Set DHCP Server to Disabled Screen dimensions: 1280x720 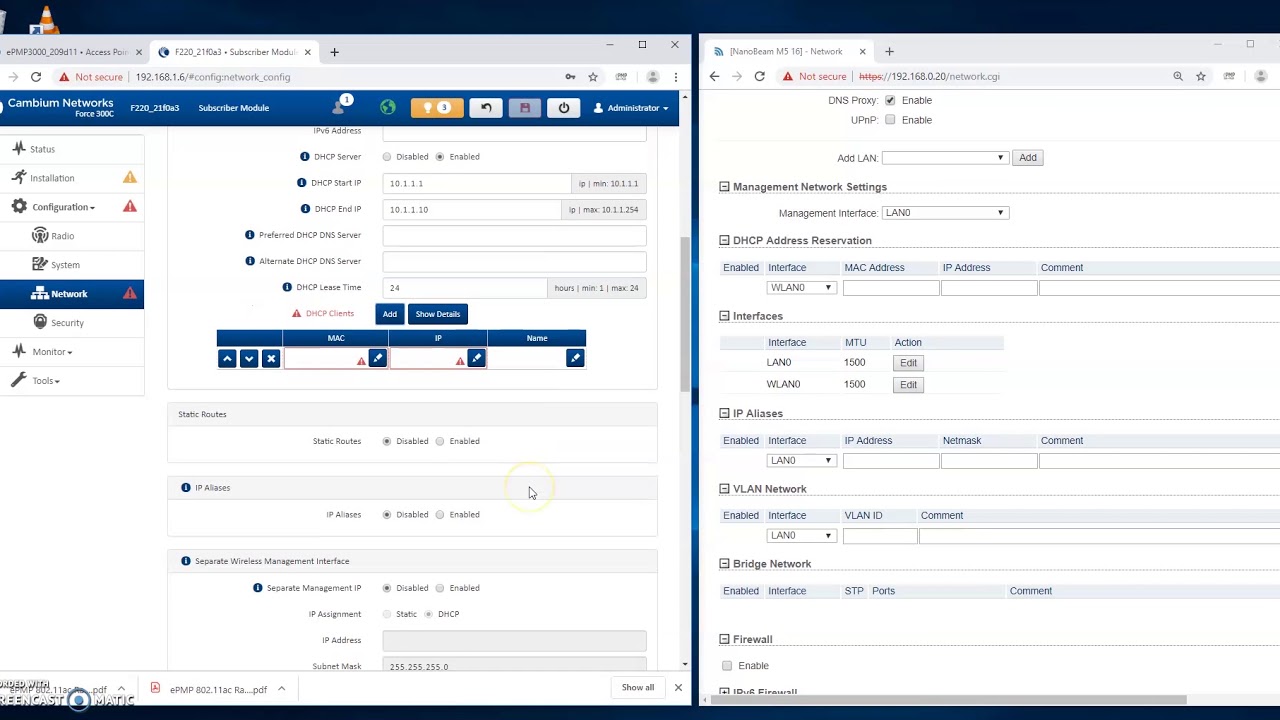(387, 157)
